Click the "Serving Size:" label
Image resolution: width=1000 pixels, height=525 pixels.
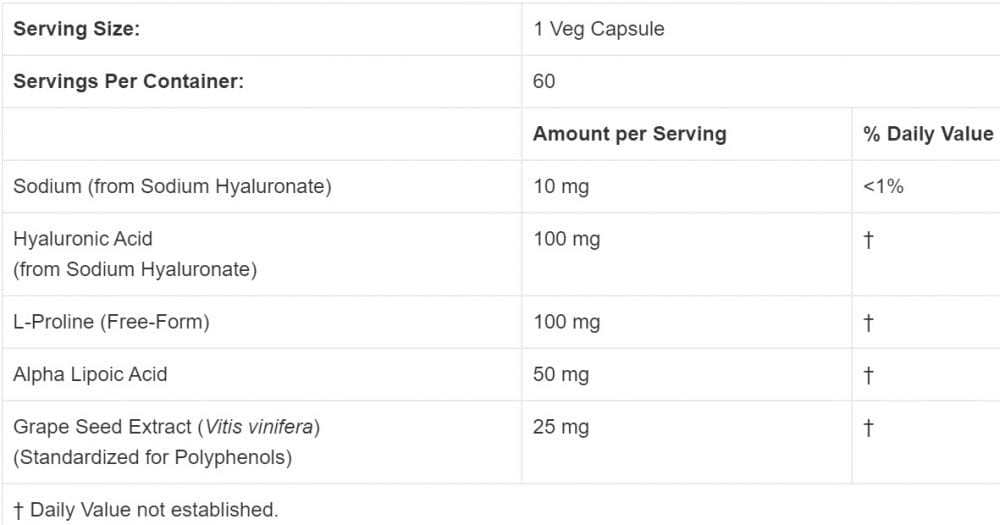click(76, 29)
